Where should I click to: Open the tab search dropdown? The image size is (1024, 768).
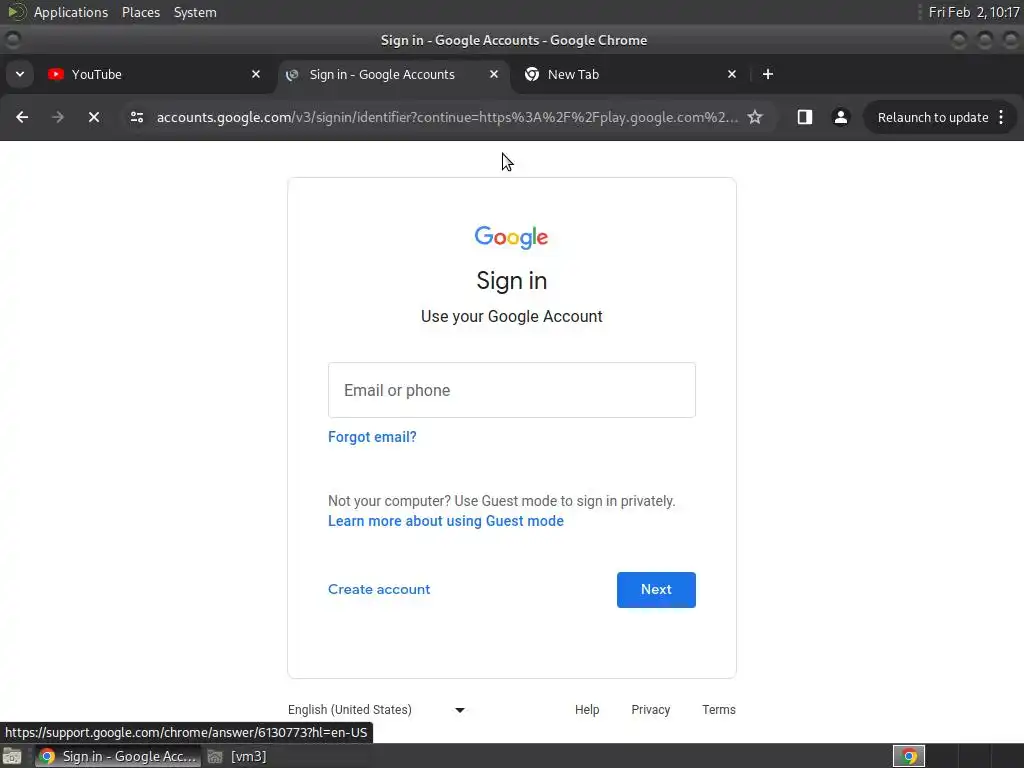click(20, 74)
